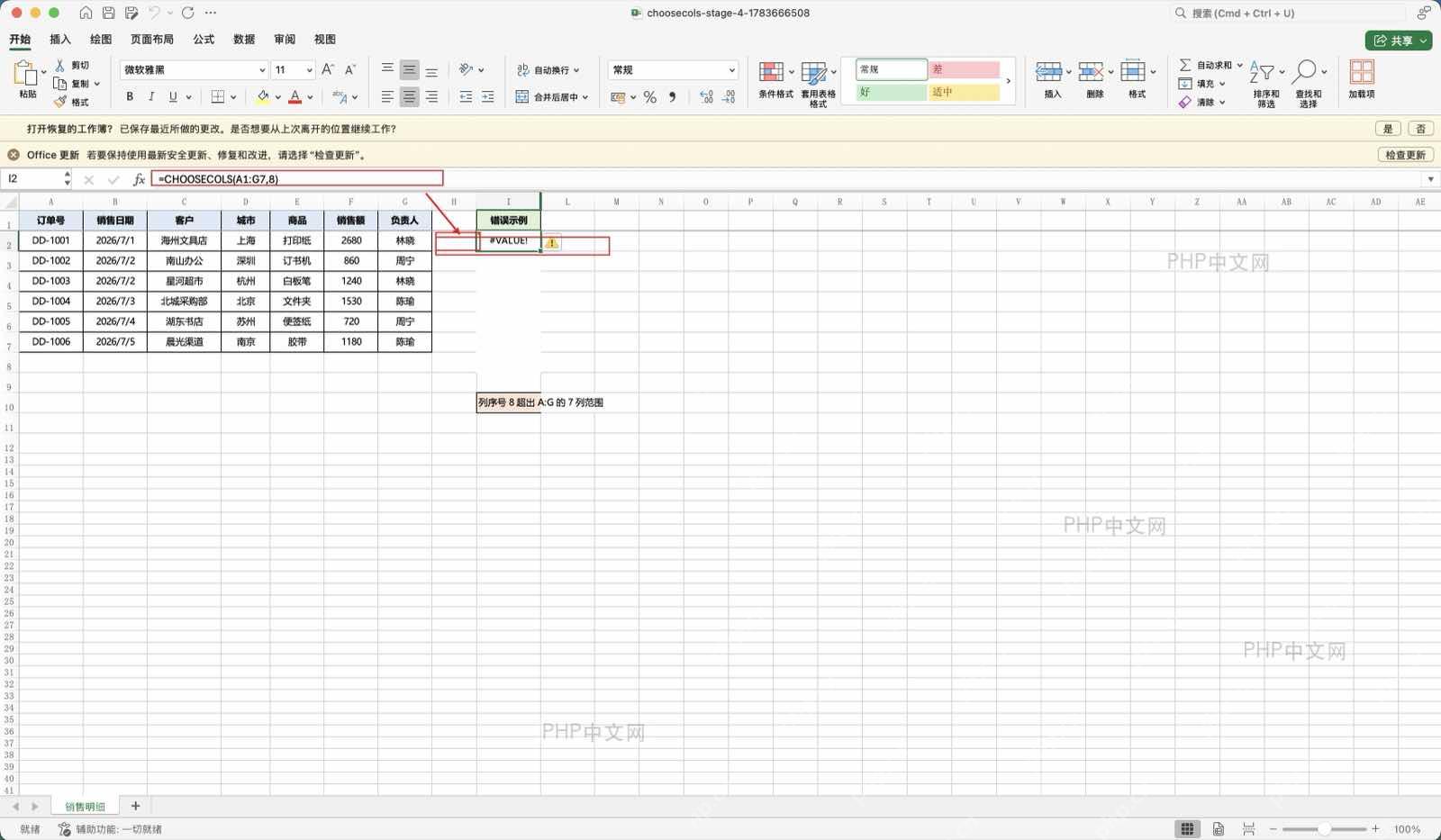Click the Cut scissors icon
This screenshot has width=1441, height=840.
[x=60, y=65]
